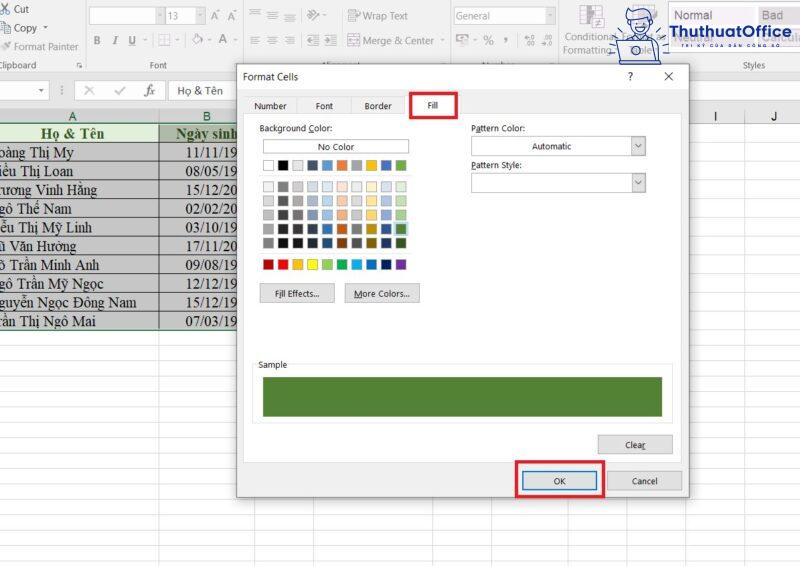Click Decrease Decimal icon

pyautogui.click(x=547, y=40)
